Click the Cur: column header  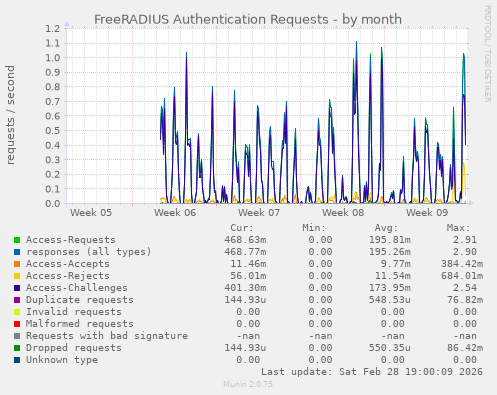242,228
